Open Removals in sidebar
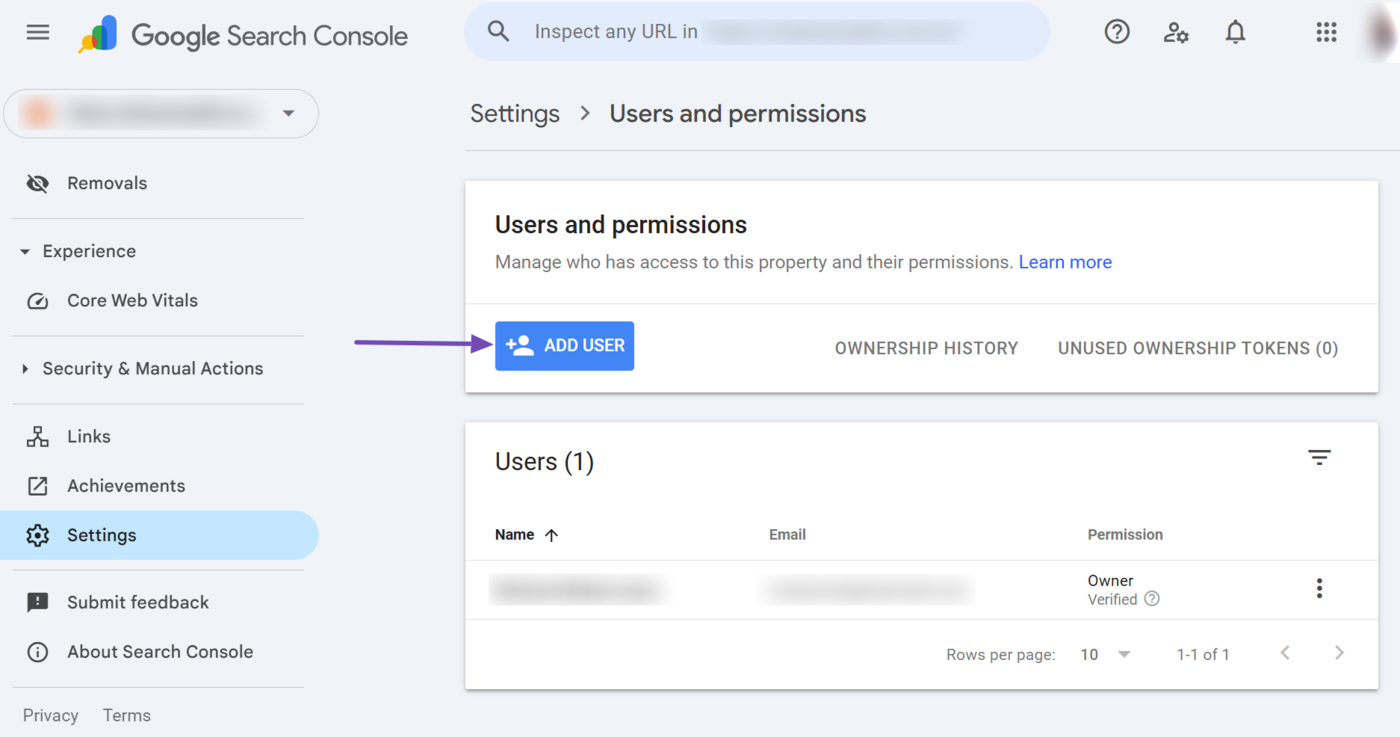This screenshot has width=1400, height=737. coord(106,183)
